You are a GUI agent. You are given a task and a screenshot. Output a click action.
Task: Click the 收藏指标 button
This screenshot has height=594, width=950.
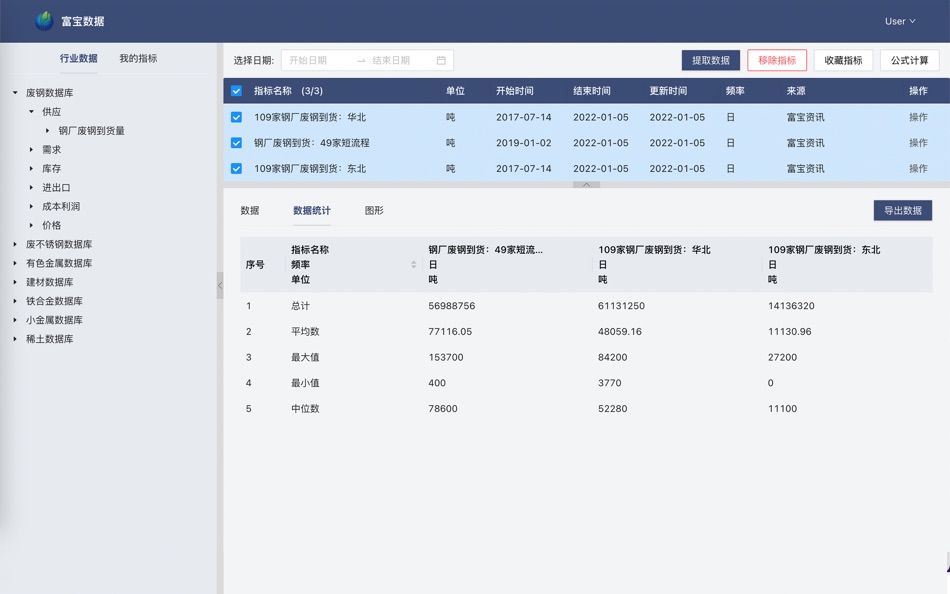843,60
